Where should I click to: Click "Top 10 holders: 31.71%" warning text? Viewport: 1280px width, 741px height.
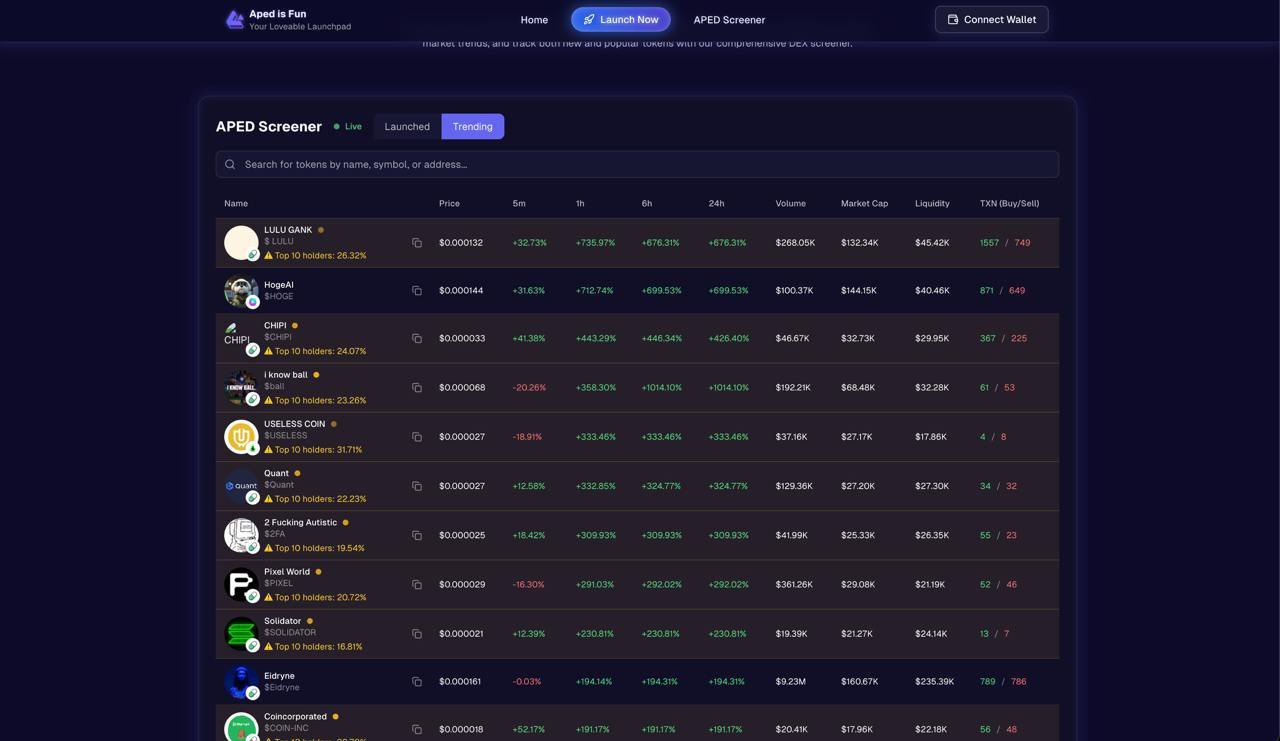click(x=319, y=450)
